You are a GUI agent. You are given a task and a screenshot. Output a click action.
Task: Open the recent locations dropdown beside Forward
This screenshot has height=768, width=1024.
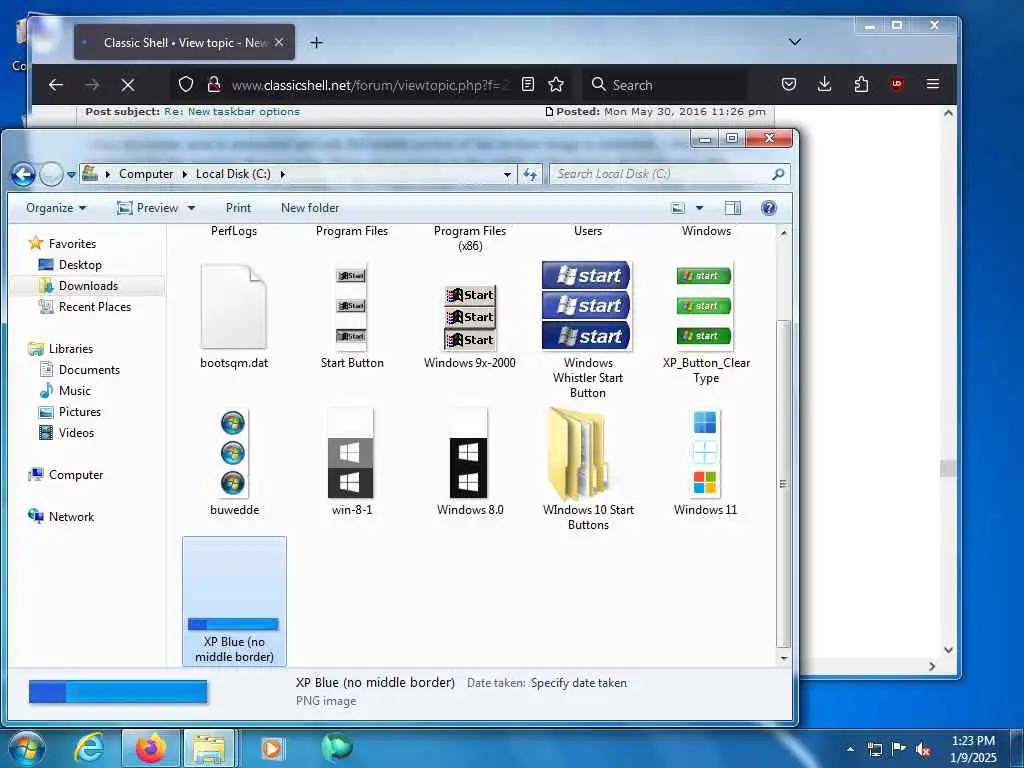(x=71, y=175)
